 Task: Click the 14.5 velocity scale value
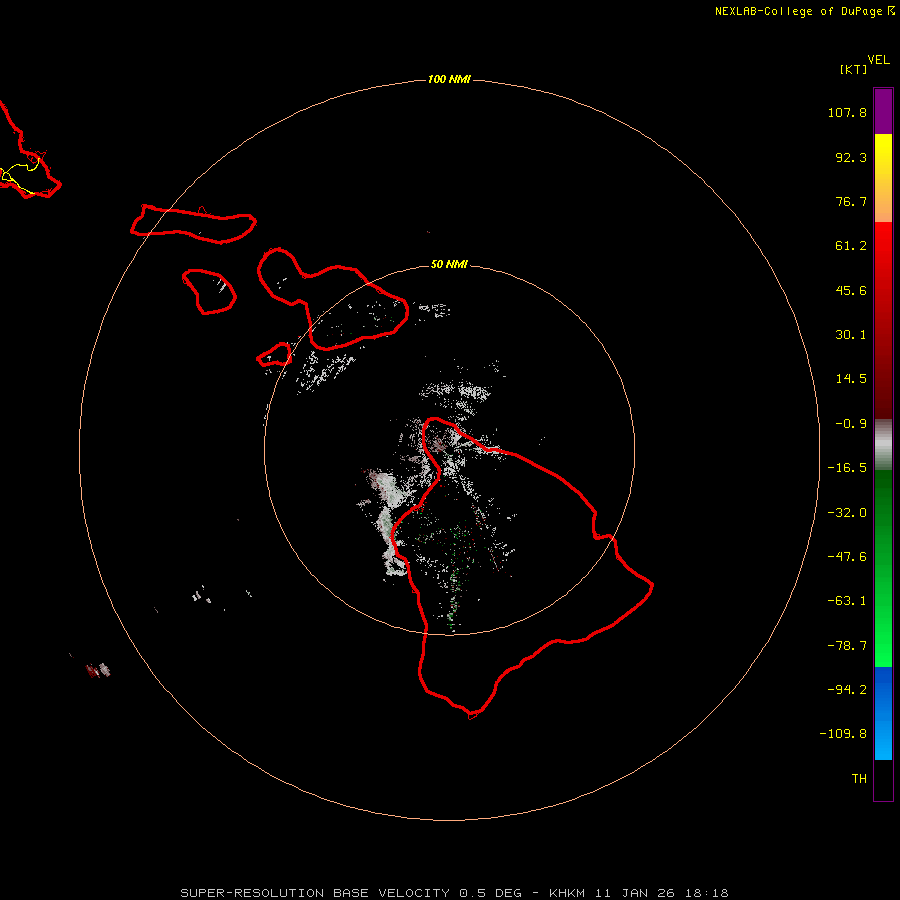point(851,379)
